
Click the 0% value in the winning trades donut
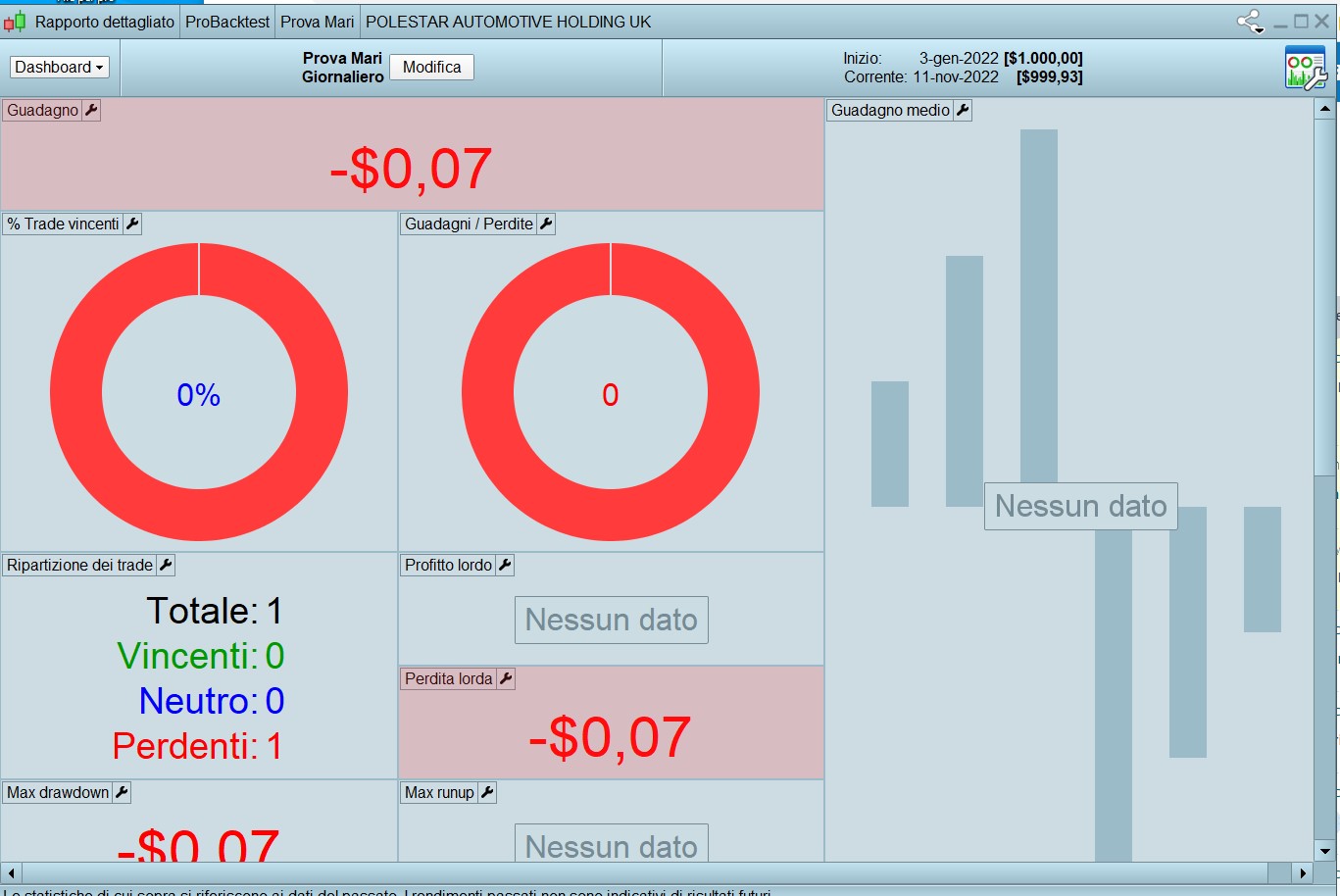[x=199, y=395]
